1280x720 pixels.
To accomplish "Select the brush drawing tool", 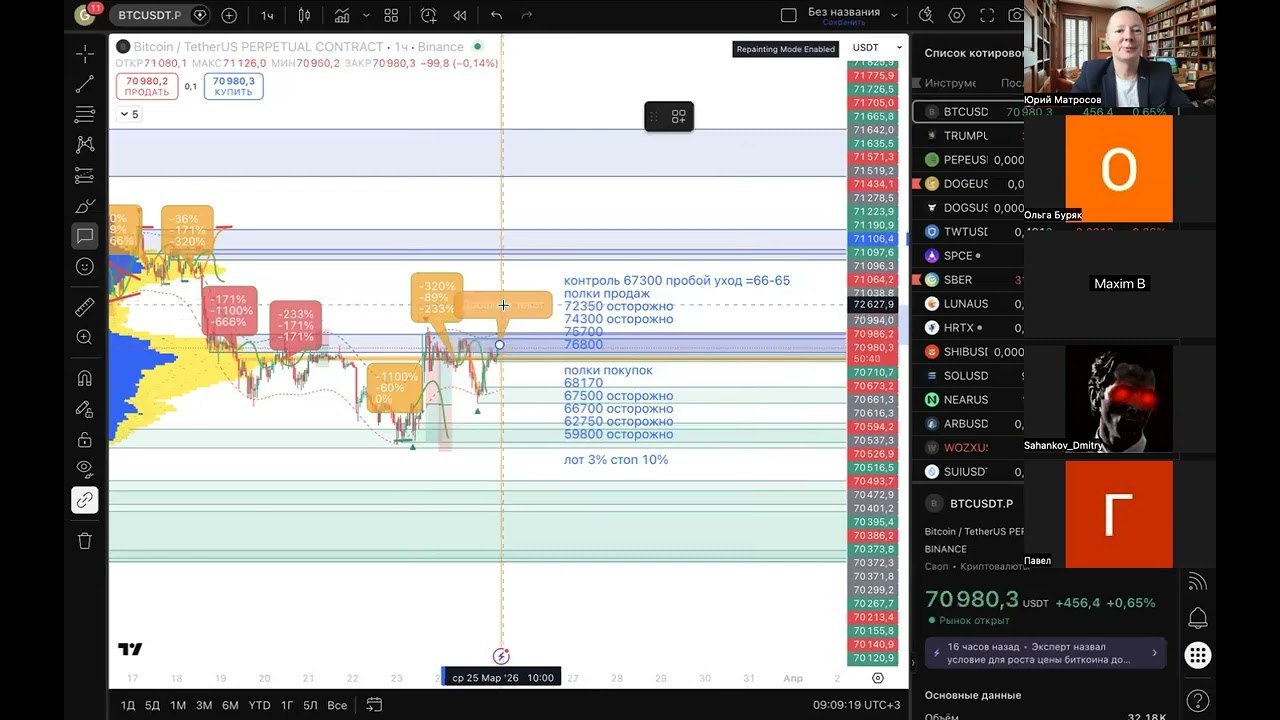I will [x=85, y=206].
